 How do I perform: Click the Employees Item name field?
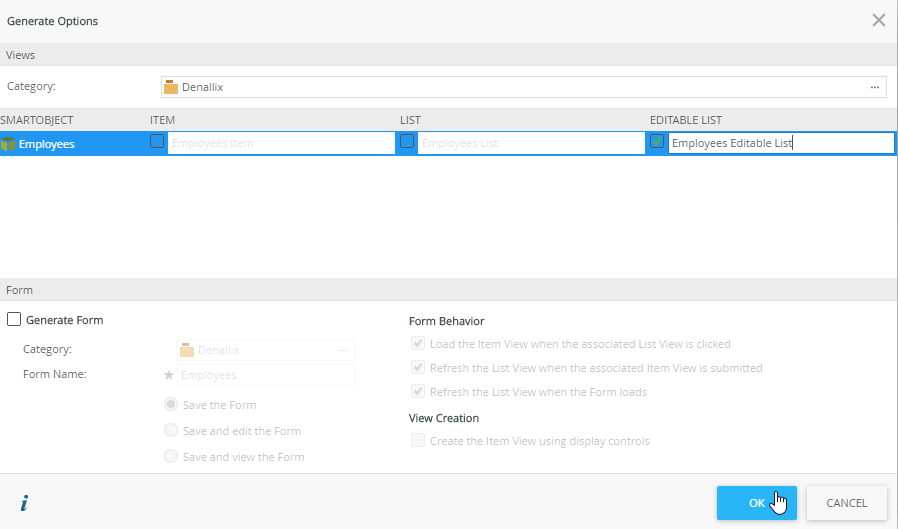[x=280, y=143]
